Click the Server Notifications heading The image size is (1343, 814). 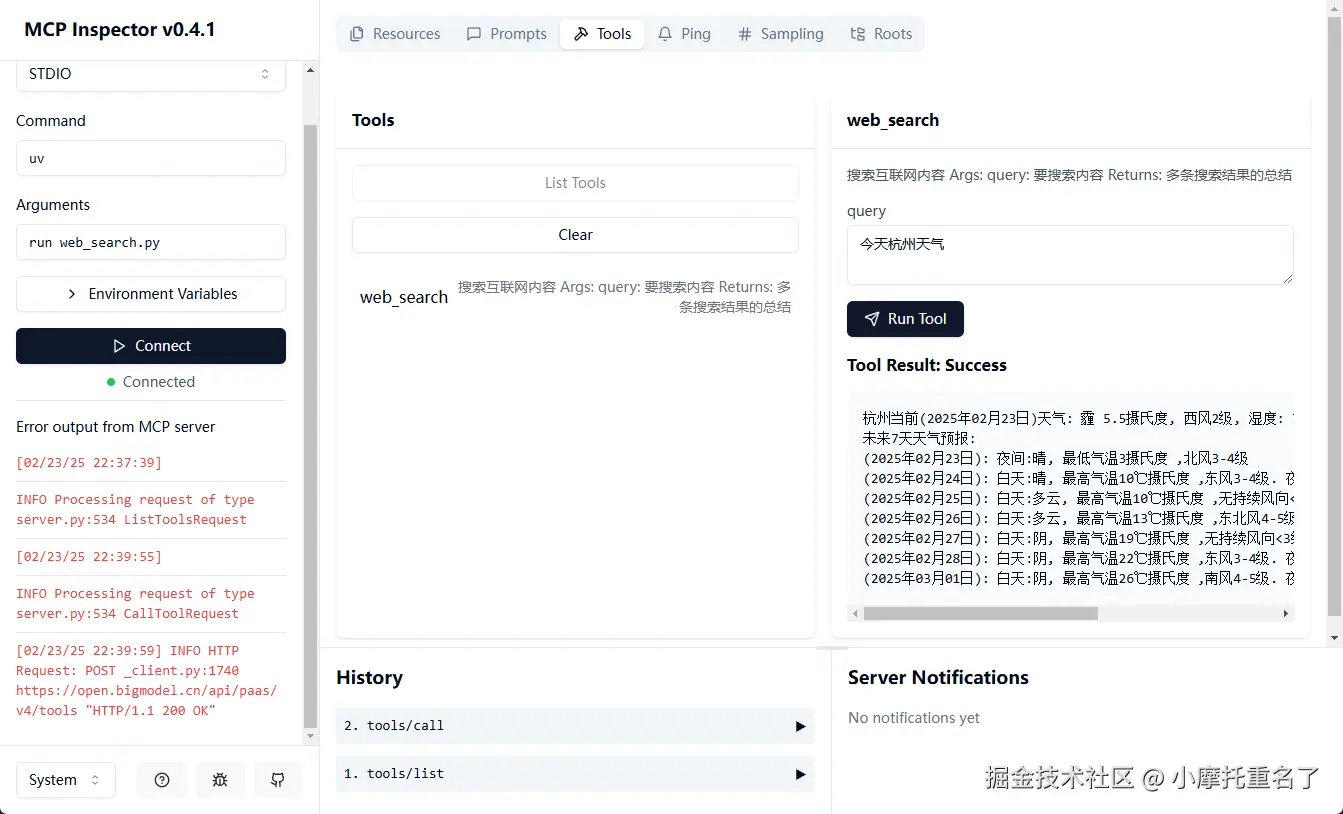(x=938, y=677)
